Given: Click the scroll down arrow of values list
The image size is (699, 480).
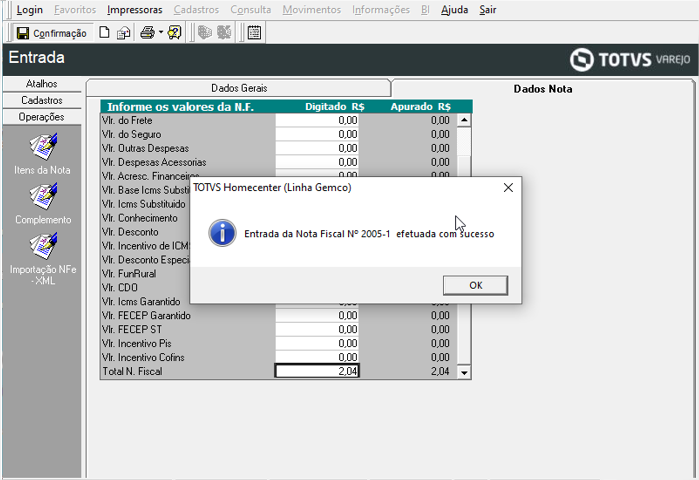Looking at the screenshot, I should 464,372.
